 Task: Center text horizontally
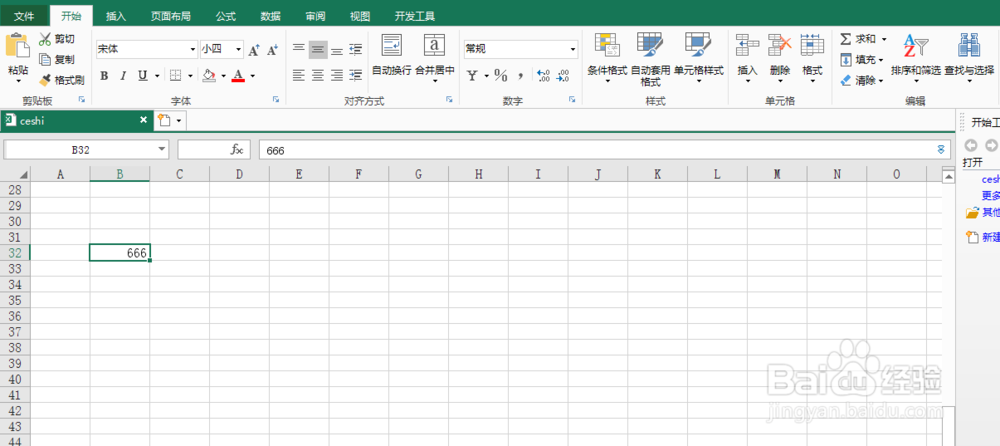(x=318, y=75)
